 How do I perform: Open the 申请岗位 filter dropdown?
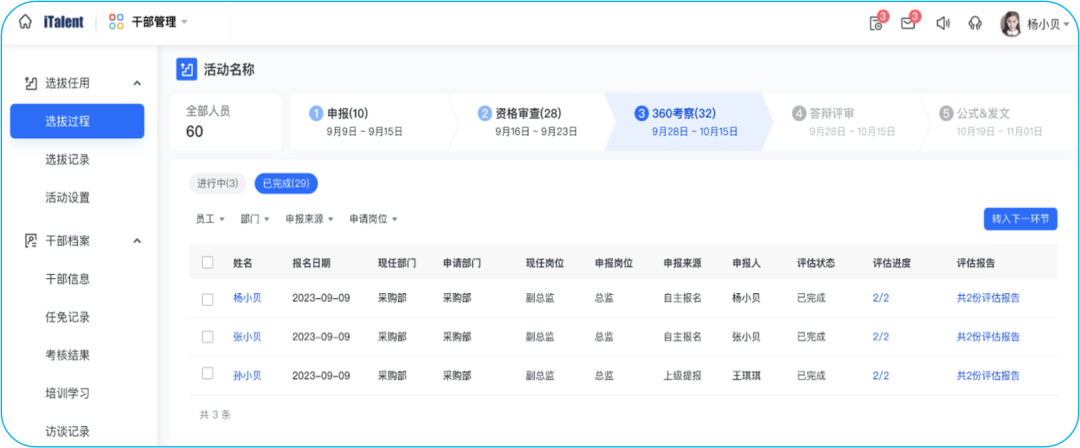373,218
